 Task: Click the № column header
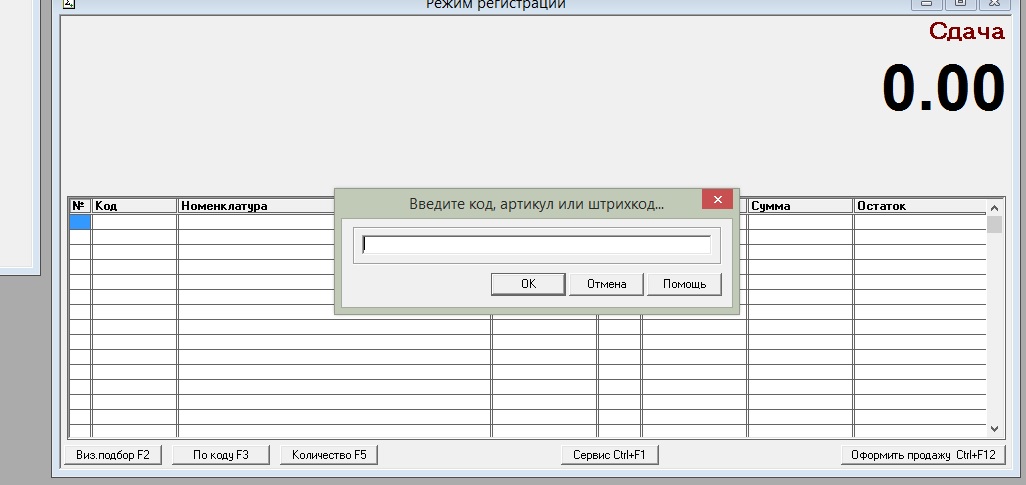pyautogui.click(x=80, y=206)
